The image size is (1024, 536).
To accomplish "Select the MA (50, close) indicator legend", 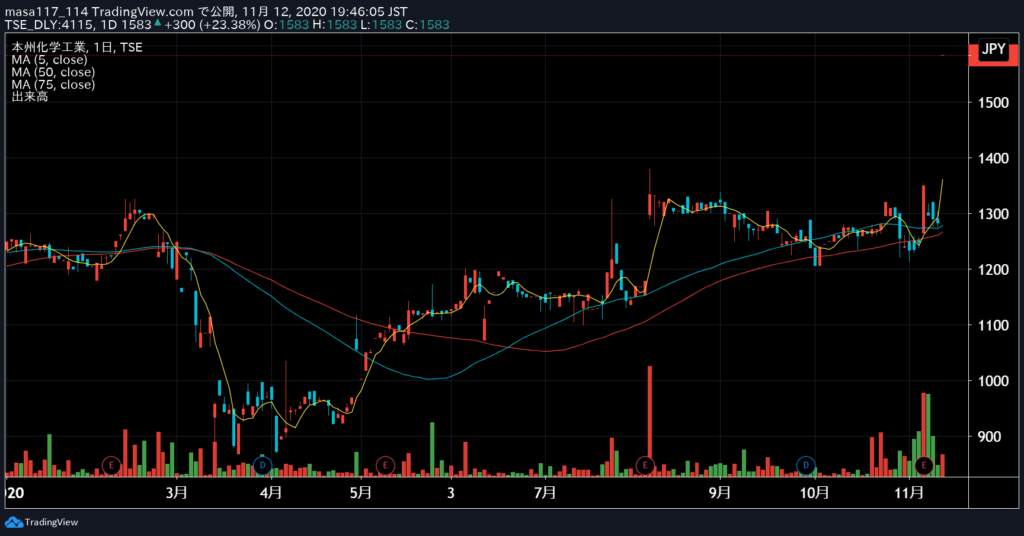I will point(53,72).
